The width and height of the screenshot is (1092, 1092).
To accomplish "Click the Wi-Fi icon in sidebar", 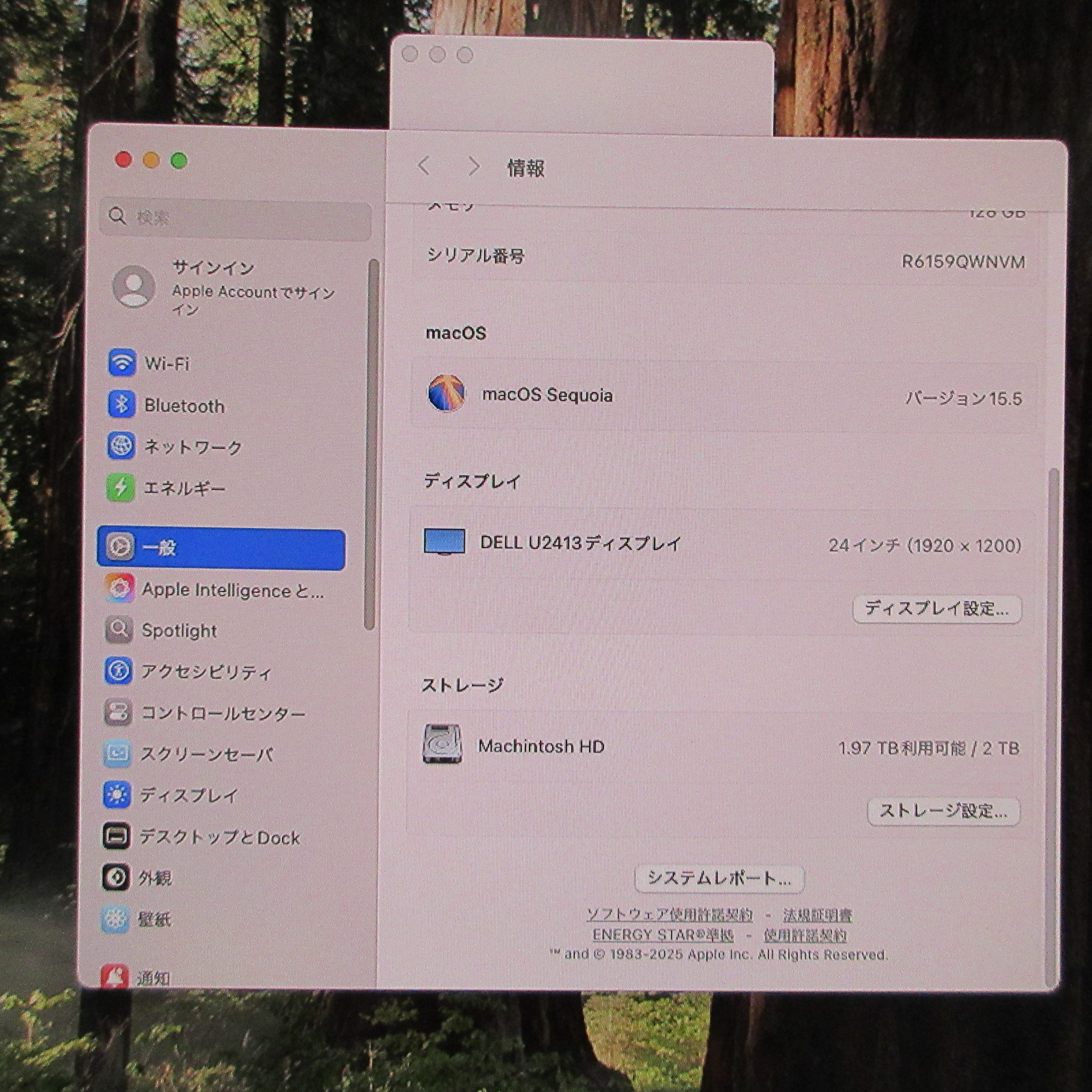I will coord(122,363).
